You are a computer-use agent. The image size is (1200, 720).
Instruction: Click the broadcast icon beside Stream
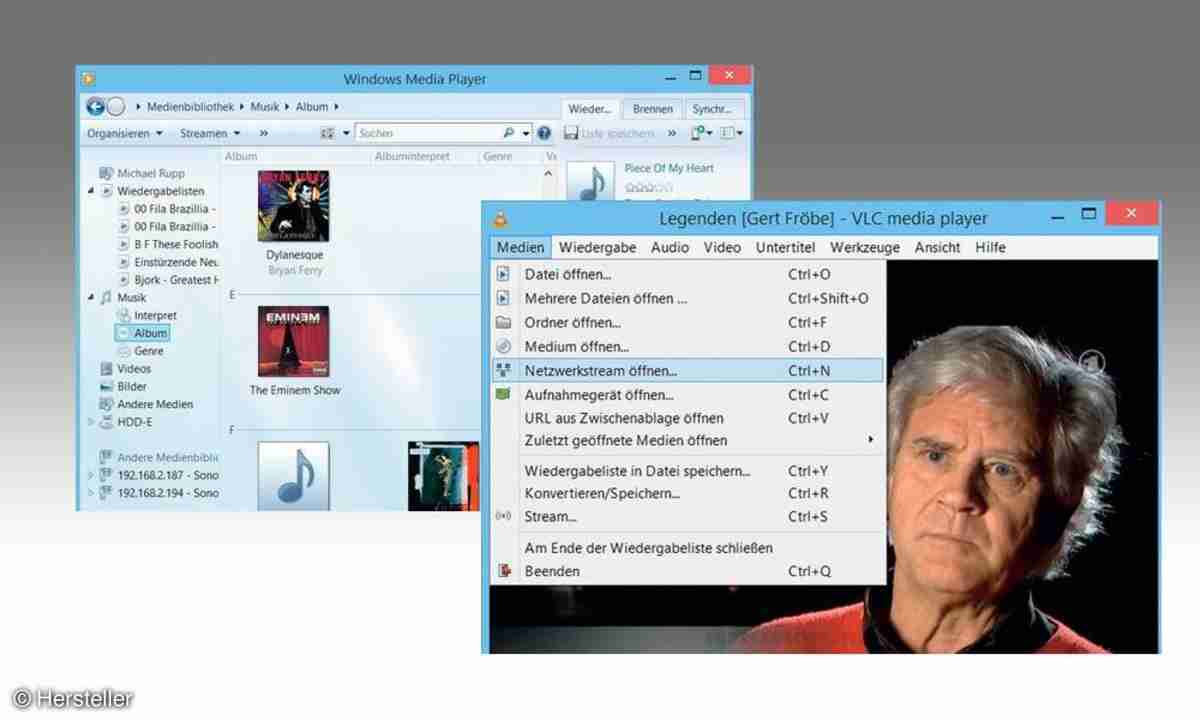tap(504, 516)
